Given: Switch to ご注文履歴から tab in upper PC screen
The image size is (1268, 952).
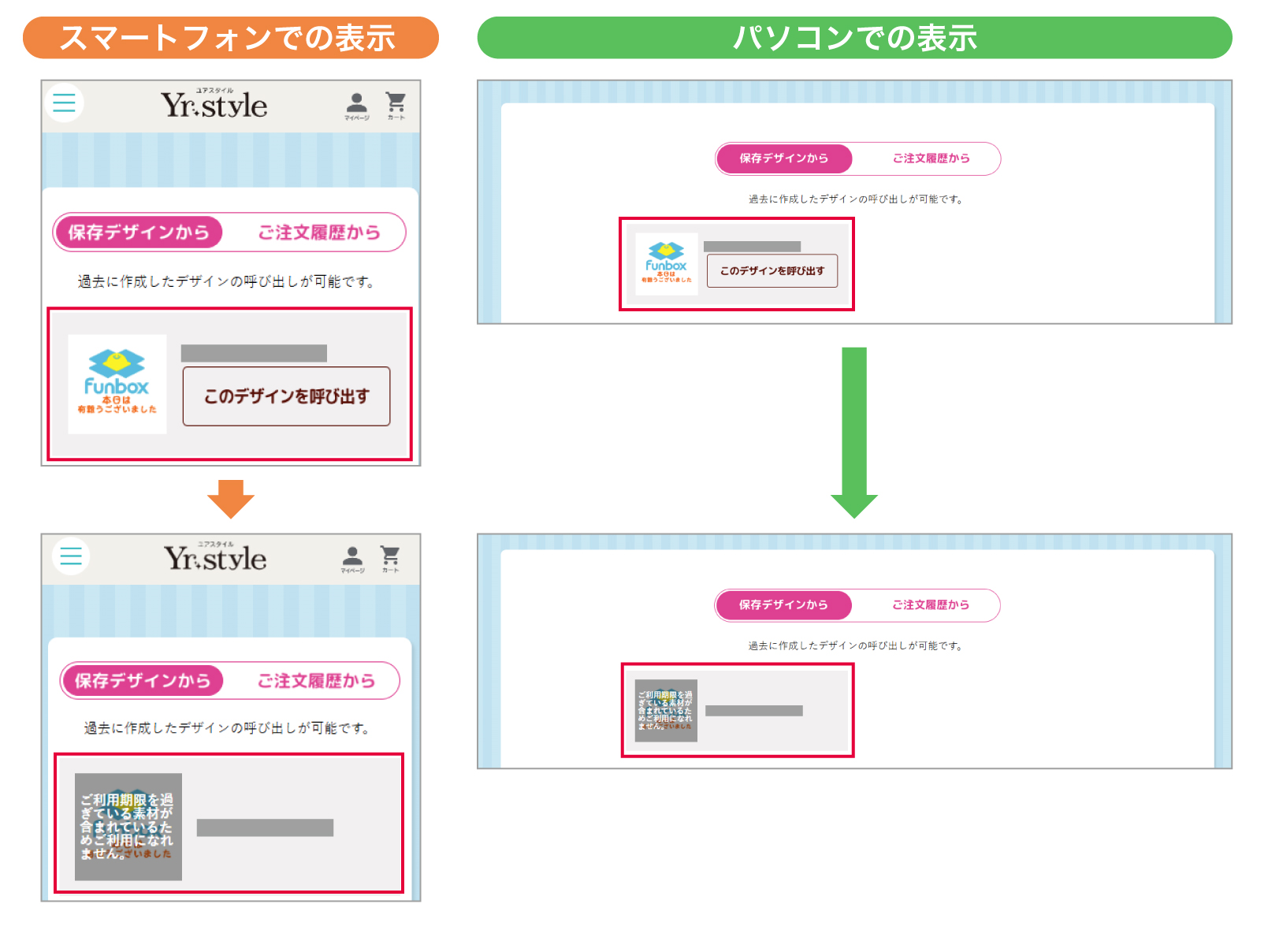Looking at the screenshot, I should point(931,158).
